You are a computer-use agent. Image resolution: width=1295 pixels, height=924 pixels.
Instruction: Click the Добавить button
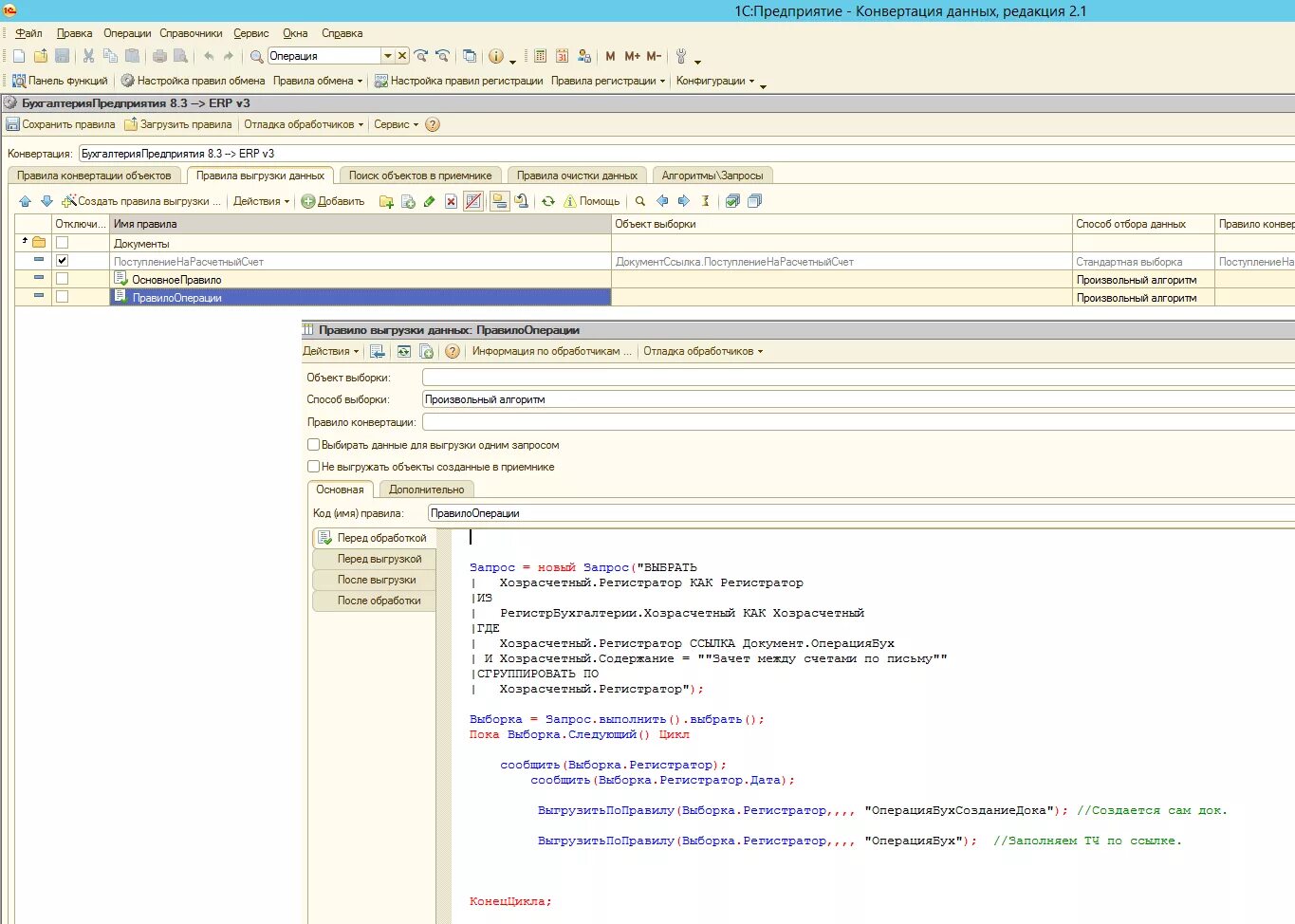click(x=333, y=201)
